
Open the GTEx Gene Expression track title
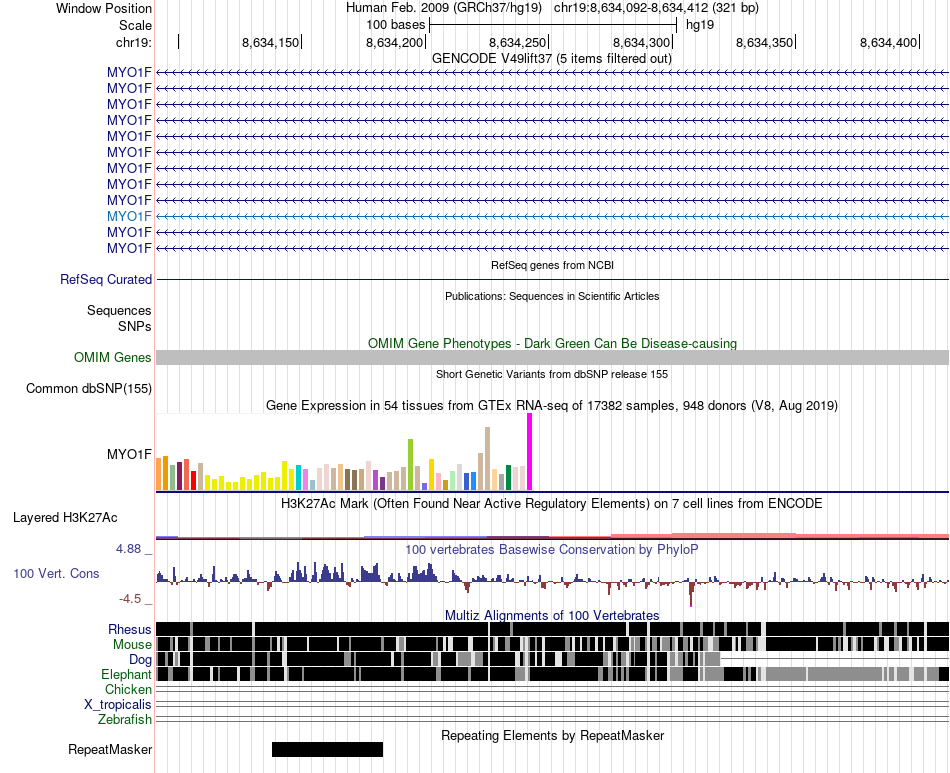point(552,405)
